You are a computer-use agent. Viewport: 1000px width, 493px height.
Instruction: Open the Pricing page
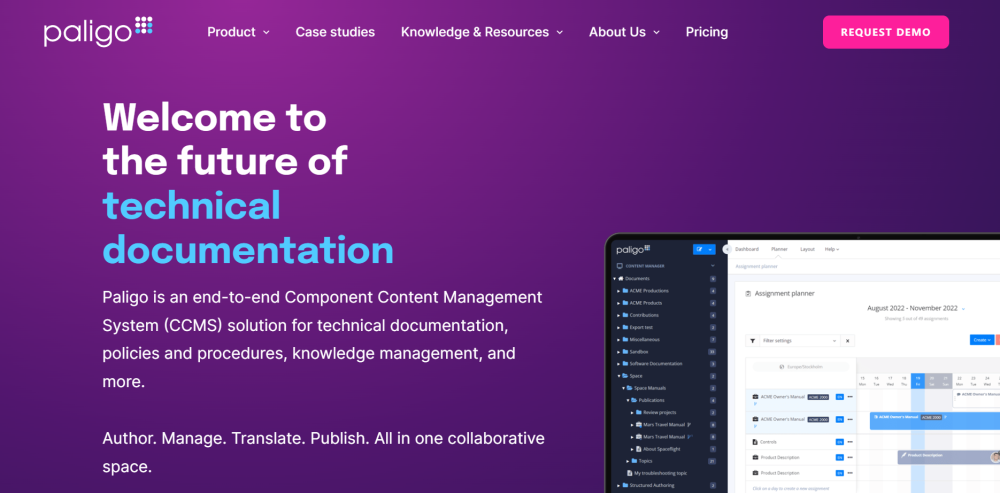[x=707, y=32]
